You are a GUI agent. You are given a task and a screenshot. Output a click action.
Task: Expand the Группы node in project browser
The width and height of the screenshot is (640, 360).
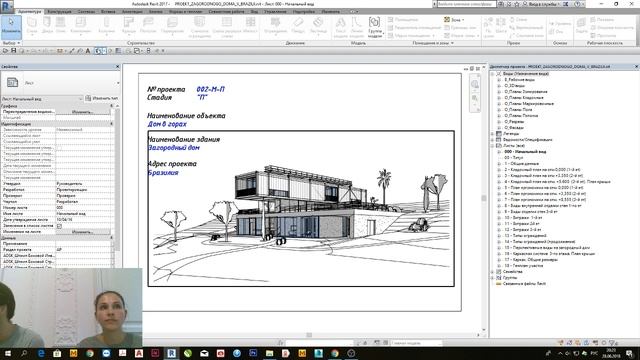click(493, 278)
